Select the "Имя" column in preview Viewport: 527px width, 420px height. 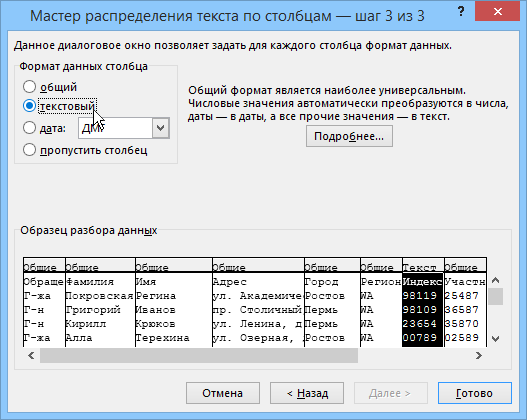tap(146, 282)
